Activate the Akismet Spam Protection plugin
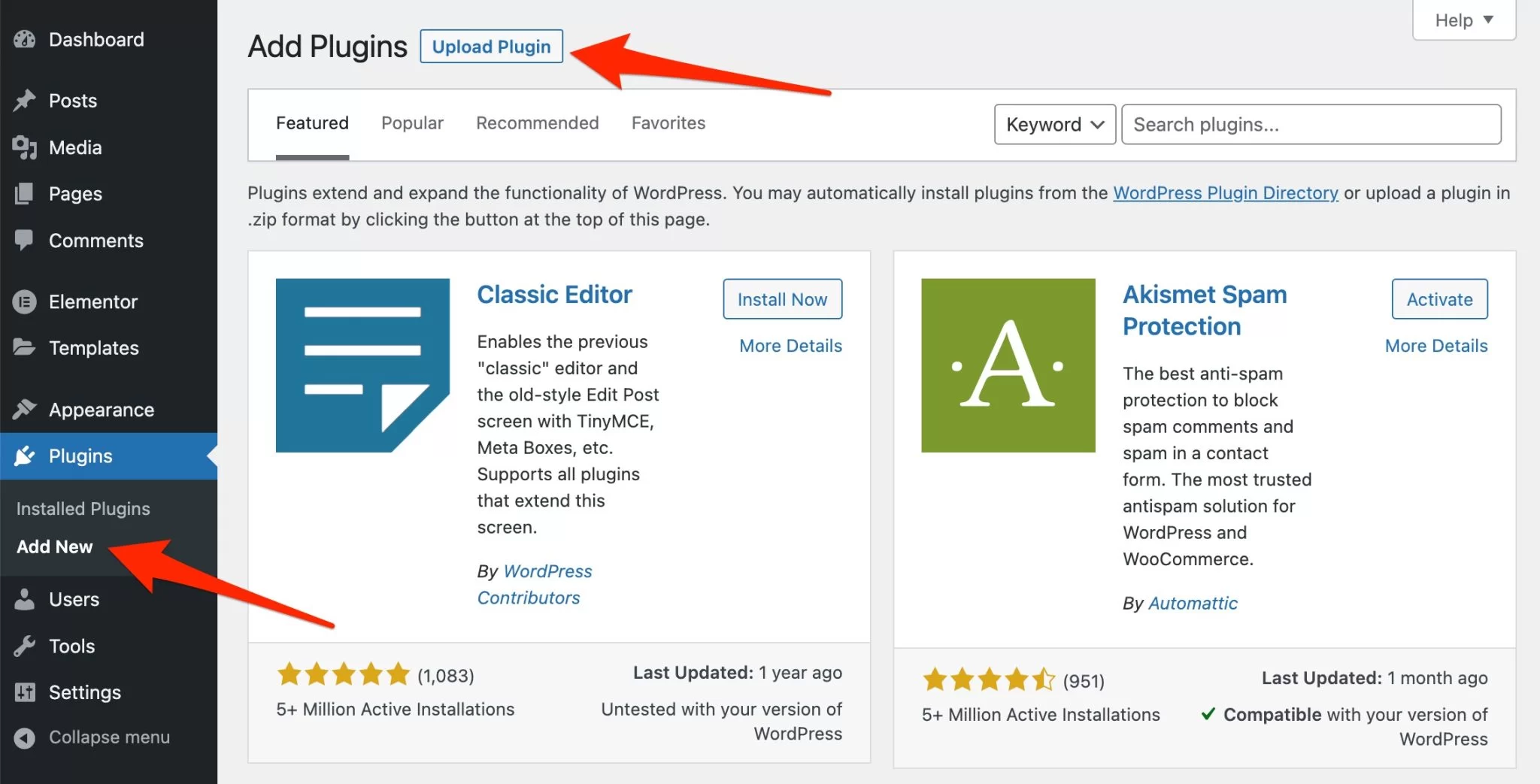The height and width of the screenshot is (784, 1540). point(1439,299)
